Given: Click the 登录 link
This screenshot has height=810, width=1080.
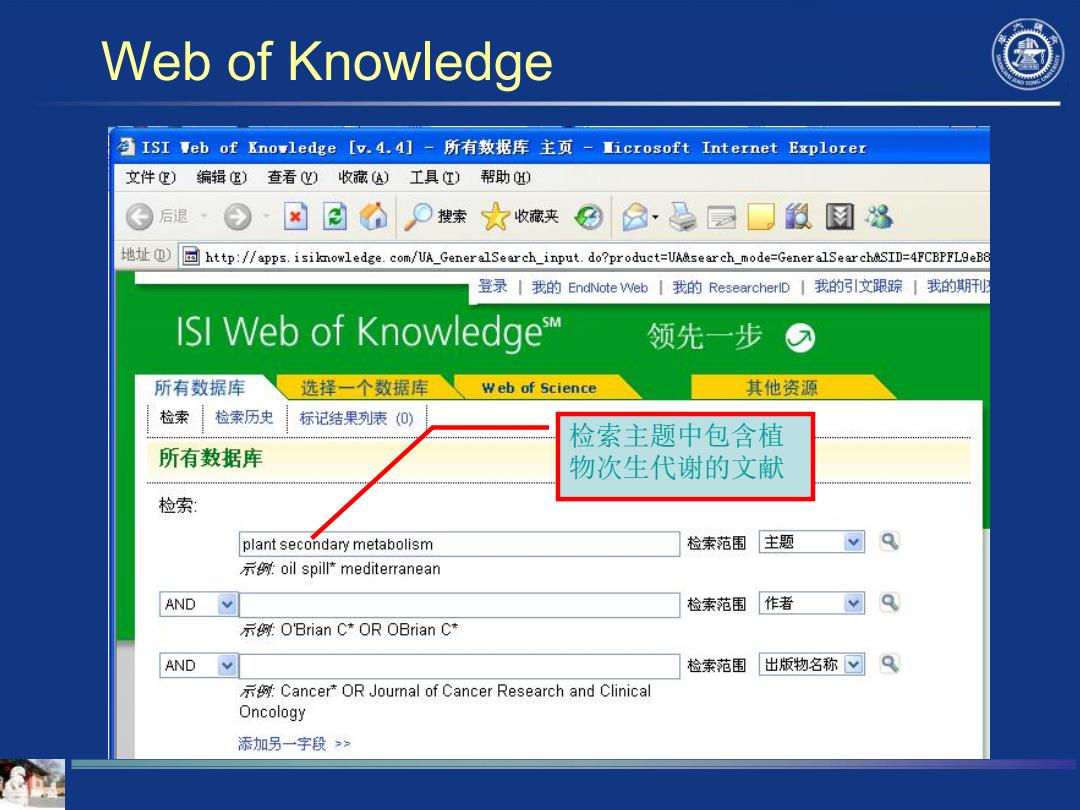Looking at the screenshot, I should 492,287.
